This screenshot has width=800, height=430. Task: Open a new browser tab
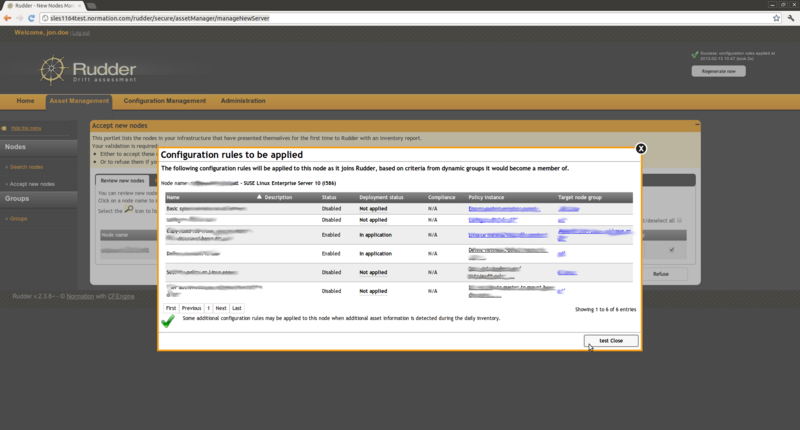91,6
